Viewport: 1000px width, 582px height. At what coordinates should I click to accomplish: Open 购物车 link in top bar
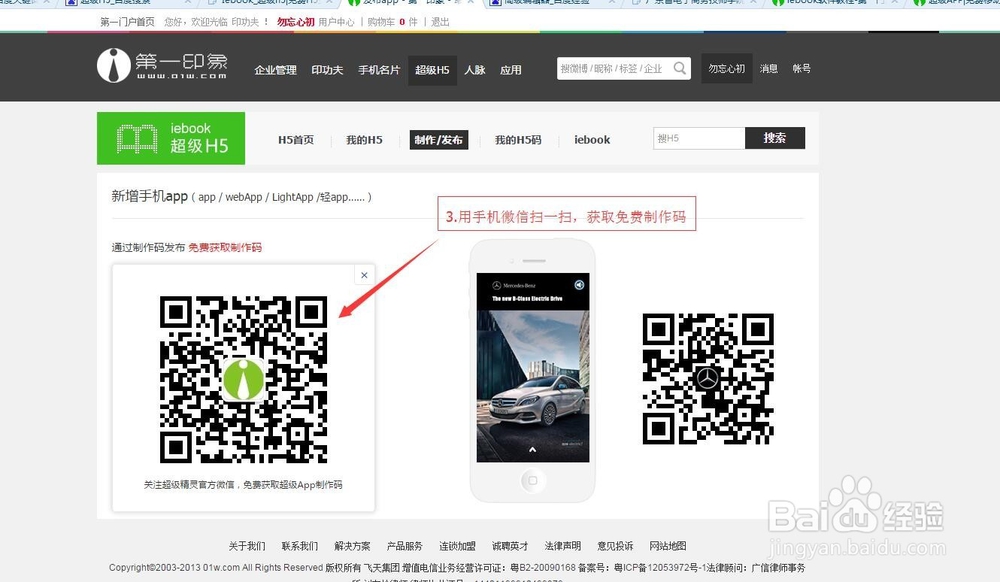[381, 22]
